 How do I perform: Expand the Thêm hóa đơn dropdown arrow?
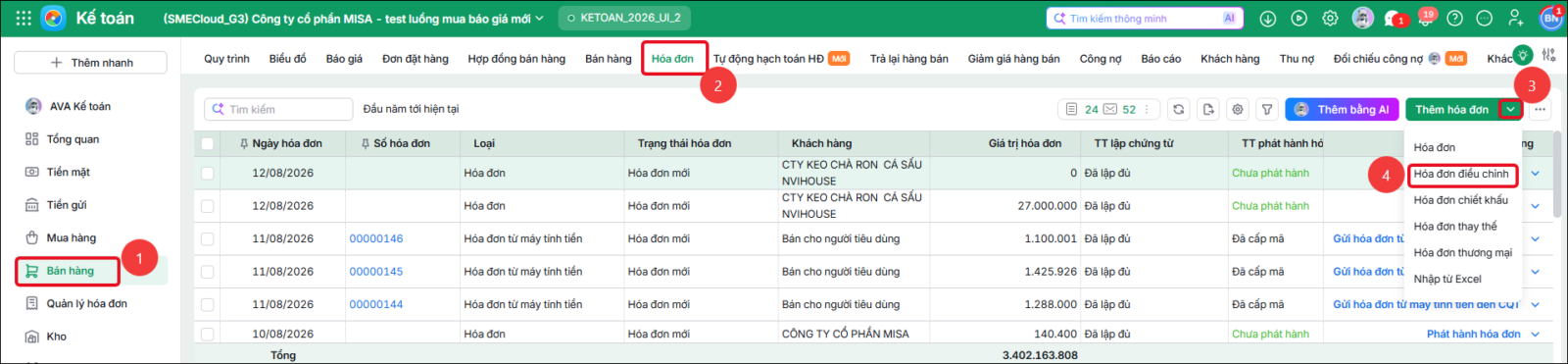point(1510,109)
